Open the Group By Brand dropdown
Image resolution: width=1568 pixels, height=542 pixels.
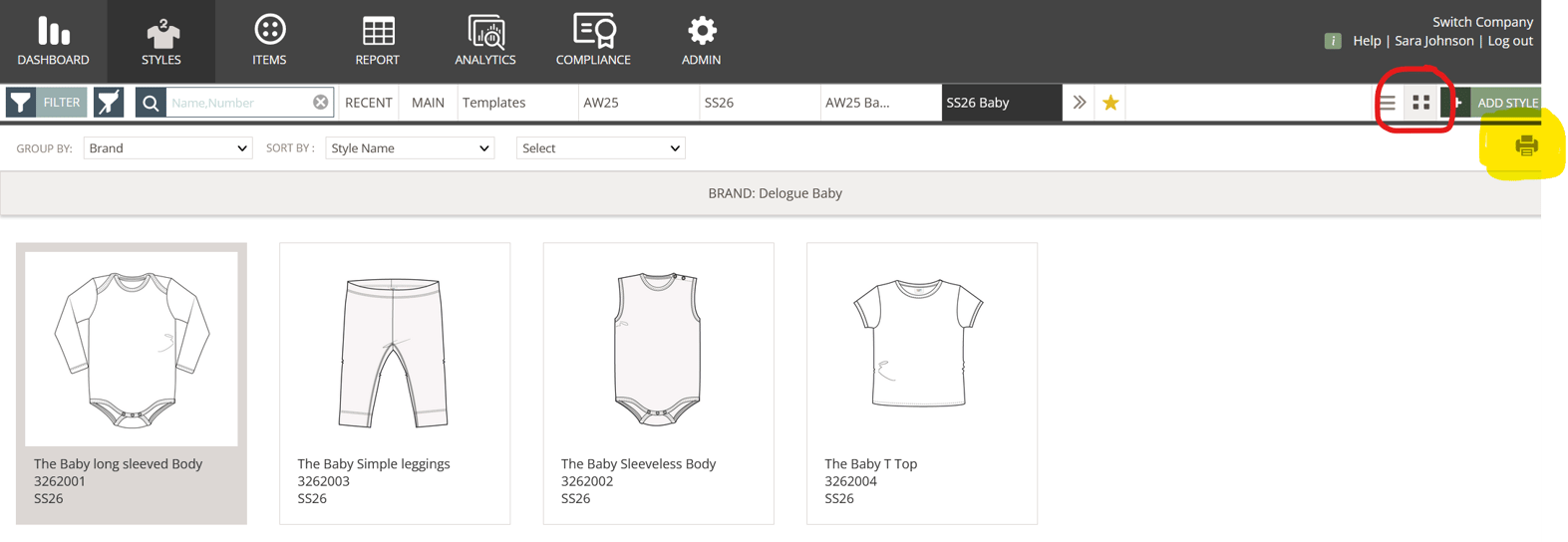point(167,148)
